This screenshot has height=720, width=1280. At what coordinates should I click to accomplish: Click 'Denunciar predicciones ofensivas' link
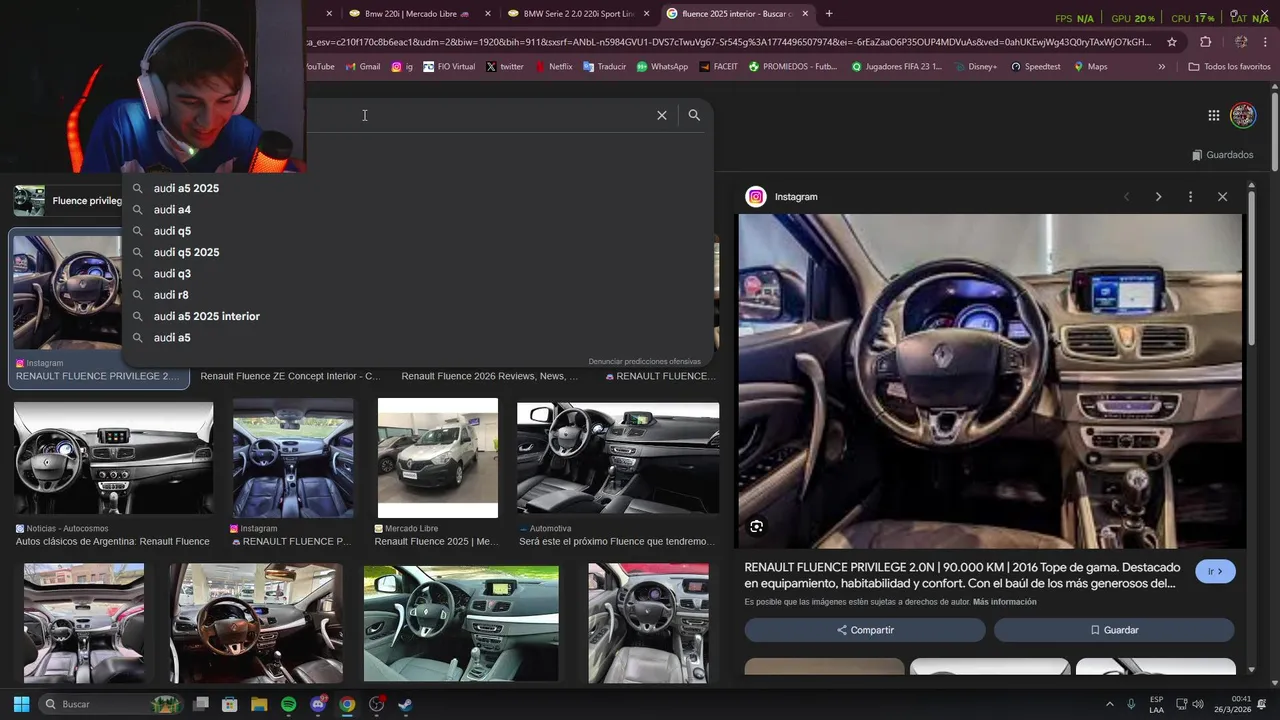[644, 361]
